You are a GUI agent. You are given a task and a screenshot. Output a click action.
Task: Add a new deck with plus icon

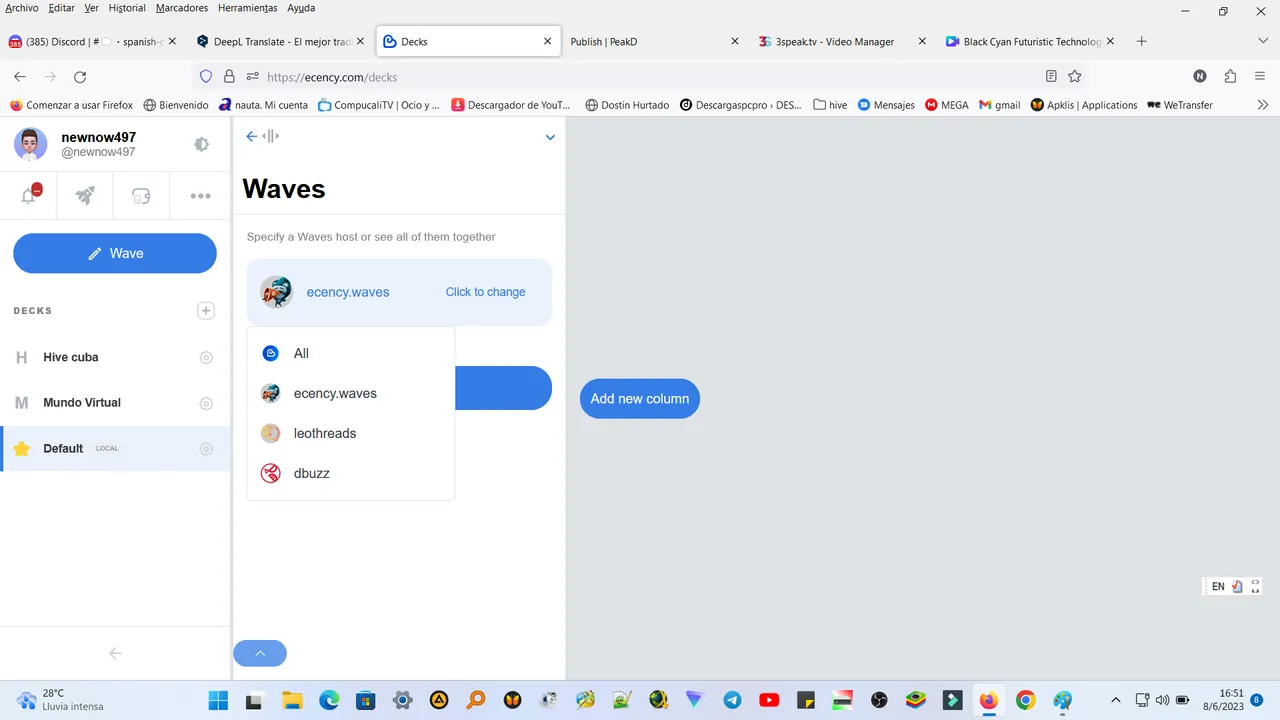tap(206, 311)
